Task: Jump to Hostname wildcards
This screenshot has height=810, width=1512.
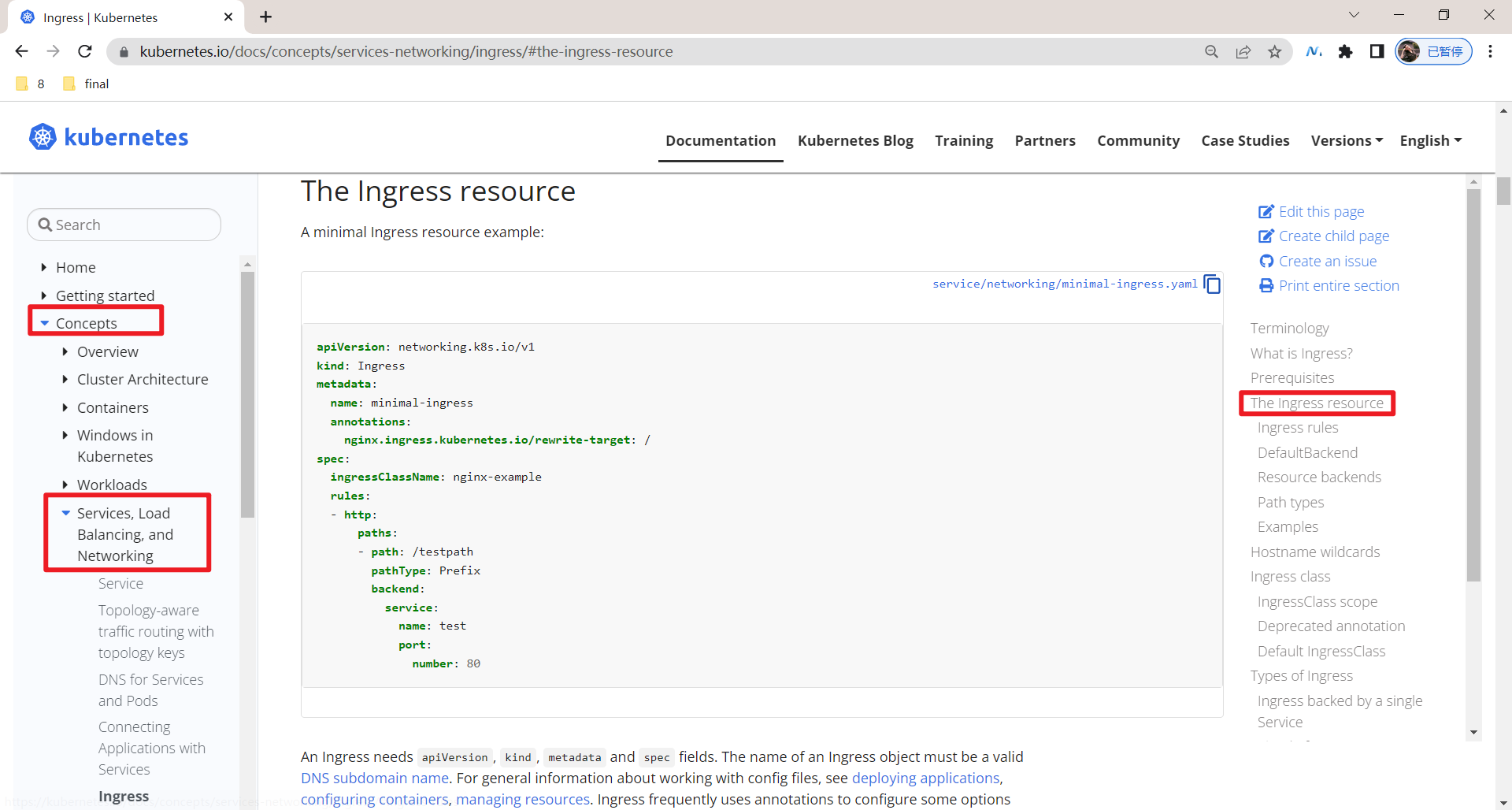Action: coord(1315,552)
